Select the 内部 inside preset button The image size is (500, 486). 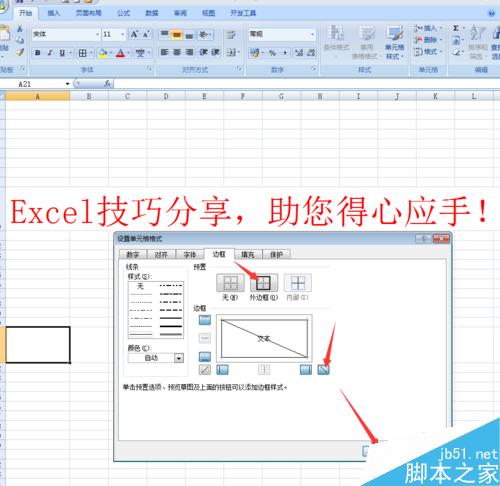click(297, 283)
